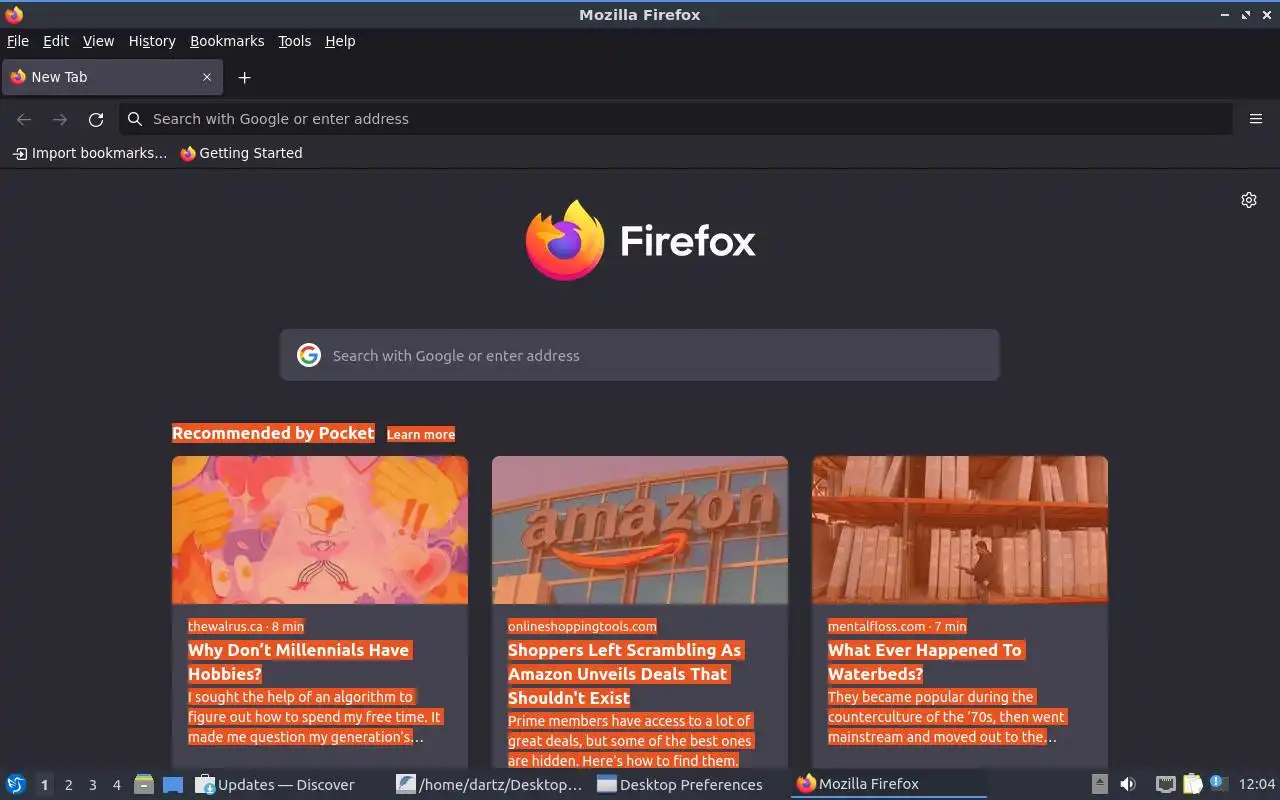Viewport: 1280px width, 800px height.
Task: Click the Firefox logo on new tab page
Action: 640,240
